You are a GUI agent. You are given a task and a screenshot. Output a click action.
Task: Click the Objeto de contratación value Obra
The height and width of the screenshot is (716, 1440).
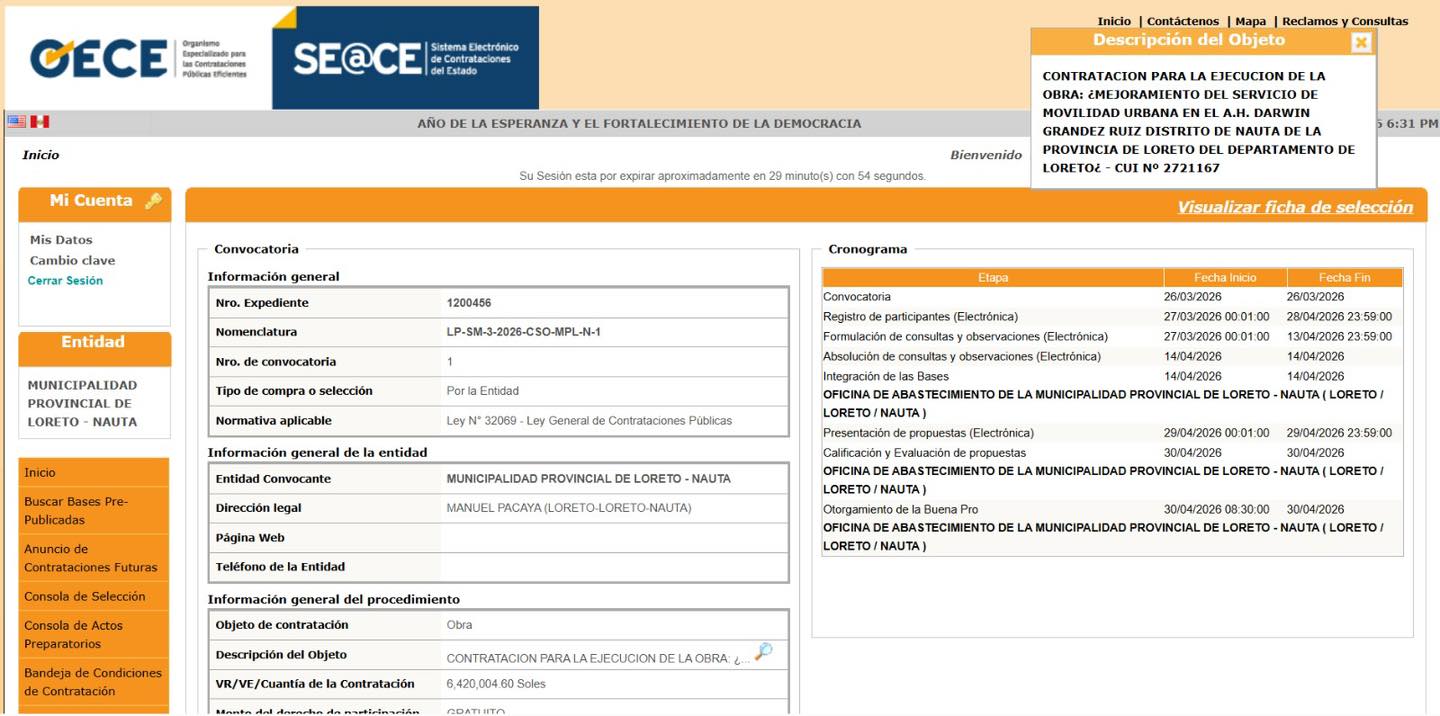pos(459,625)
